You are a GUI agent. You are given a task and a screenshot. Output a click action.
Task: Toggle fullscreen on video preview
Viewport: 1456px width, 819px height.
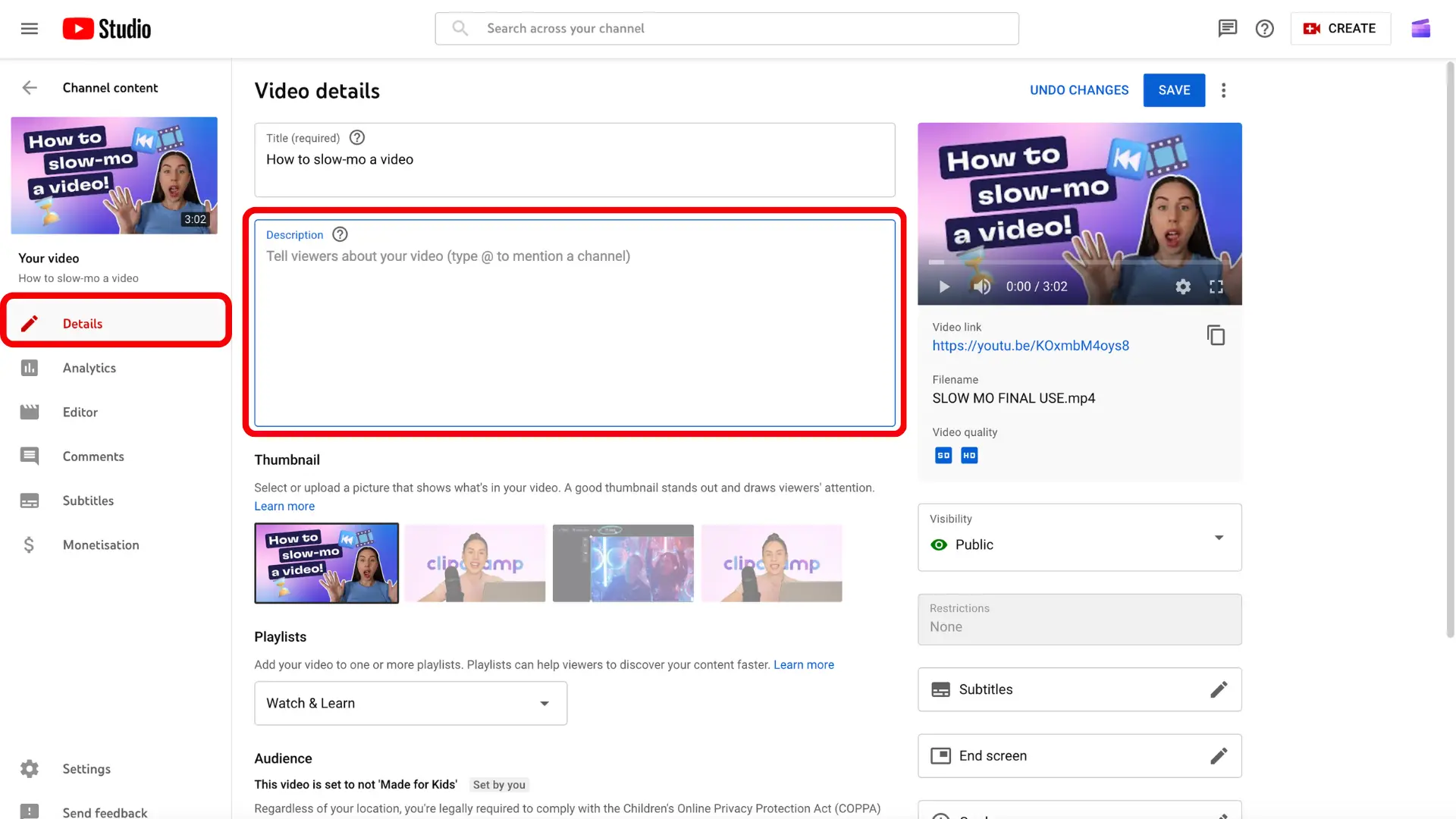click(x=1218, y=287)
